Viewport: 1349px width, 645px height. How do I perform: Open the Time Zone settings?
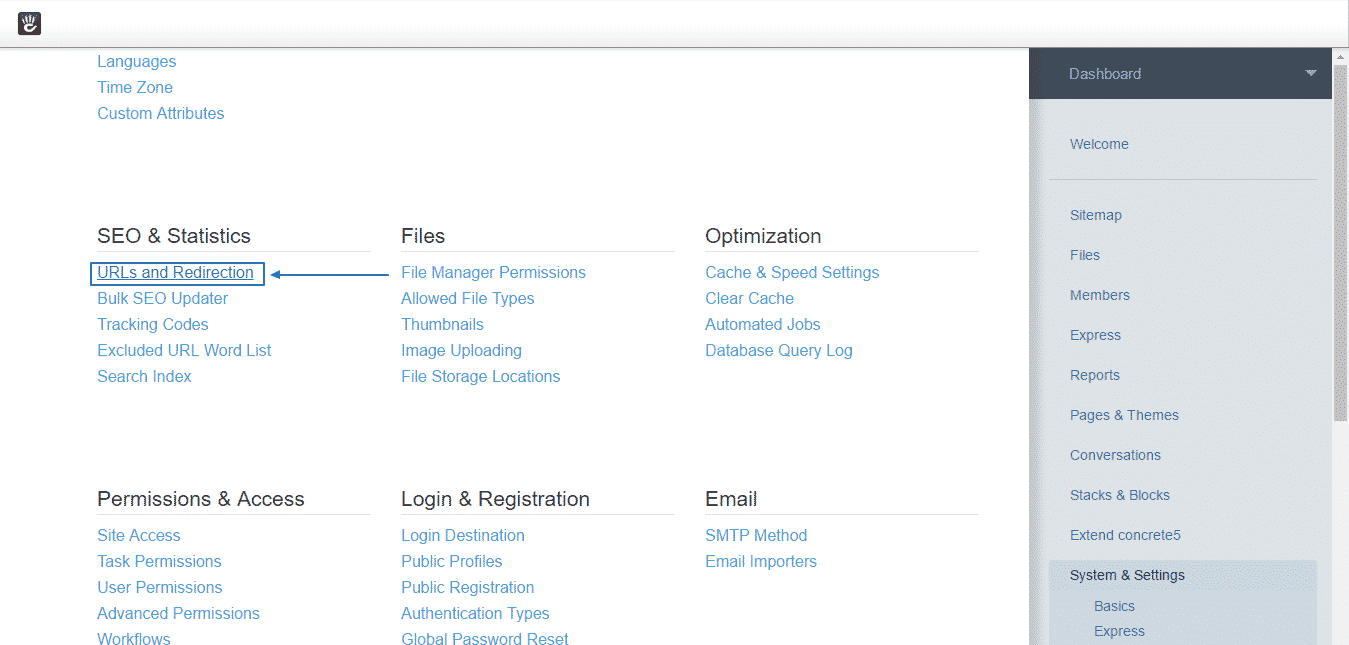point(134,87)
